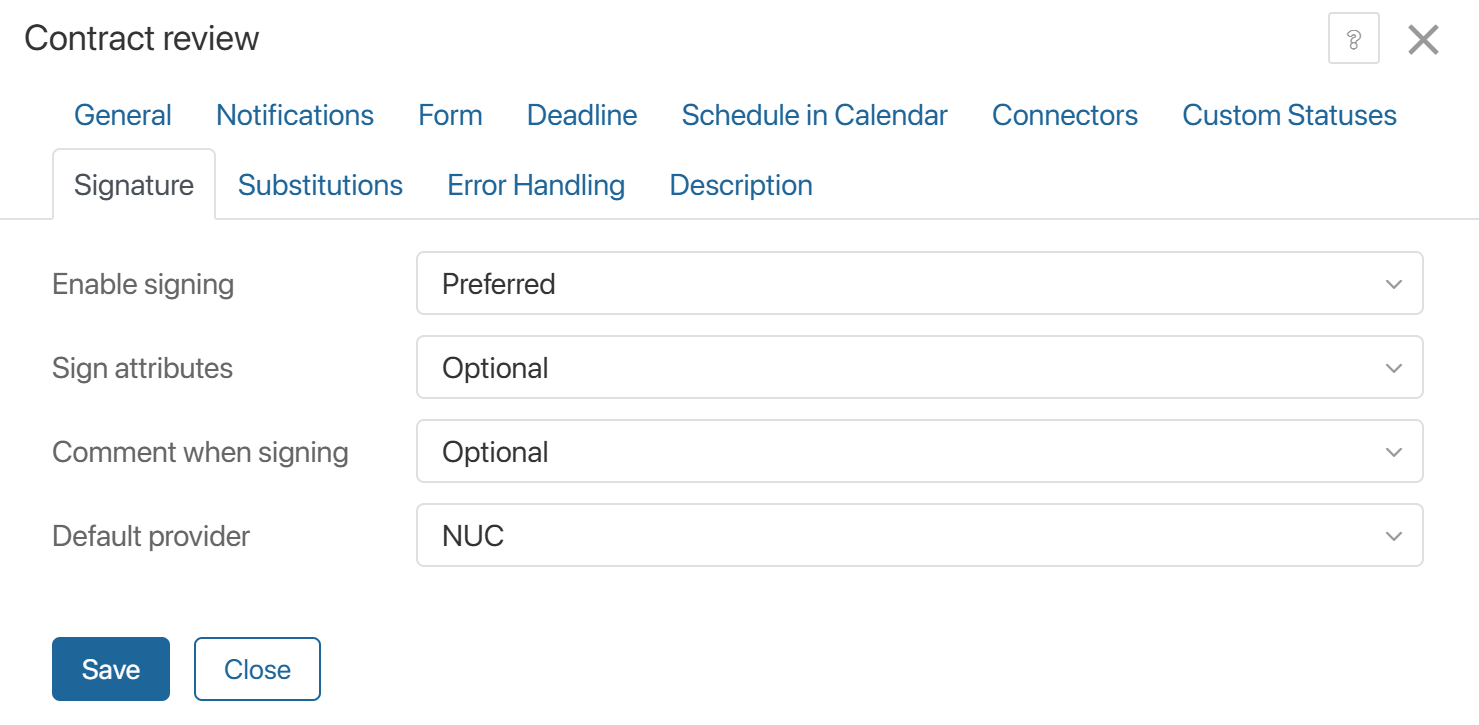The width and height of the screenshot is (1479, 725).
Task: Select the Signature tab
Action: pyautogui.click(x=134, y=185)
